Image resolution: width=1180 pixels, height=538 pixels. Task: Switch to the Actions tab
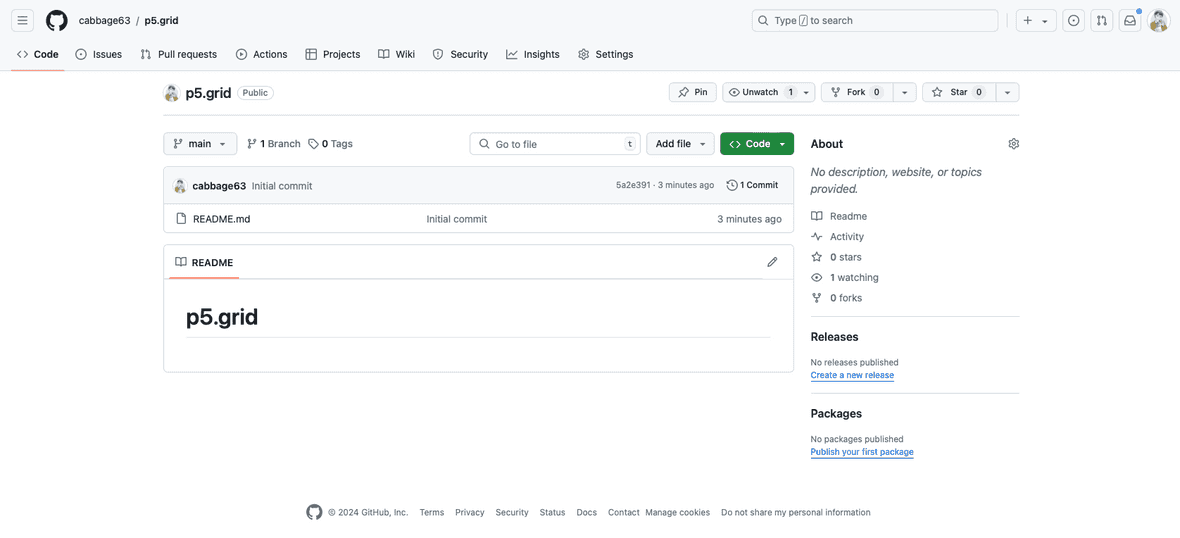[x=261, y=54]
